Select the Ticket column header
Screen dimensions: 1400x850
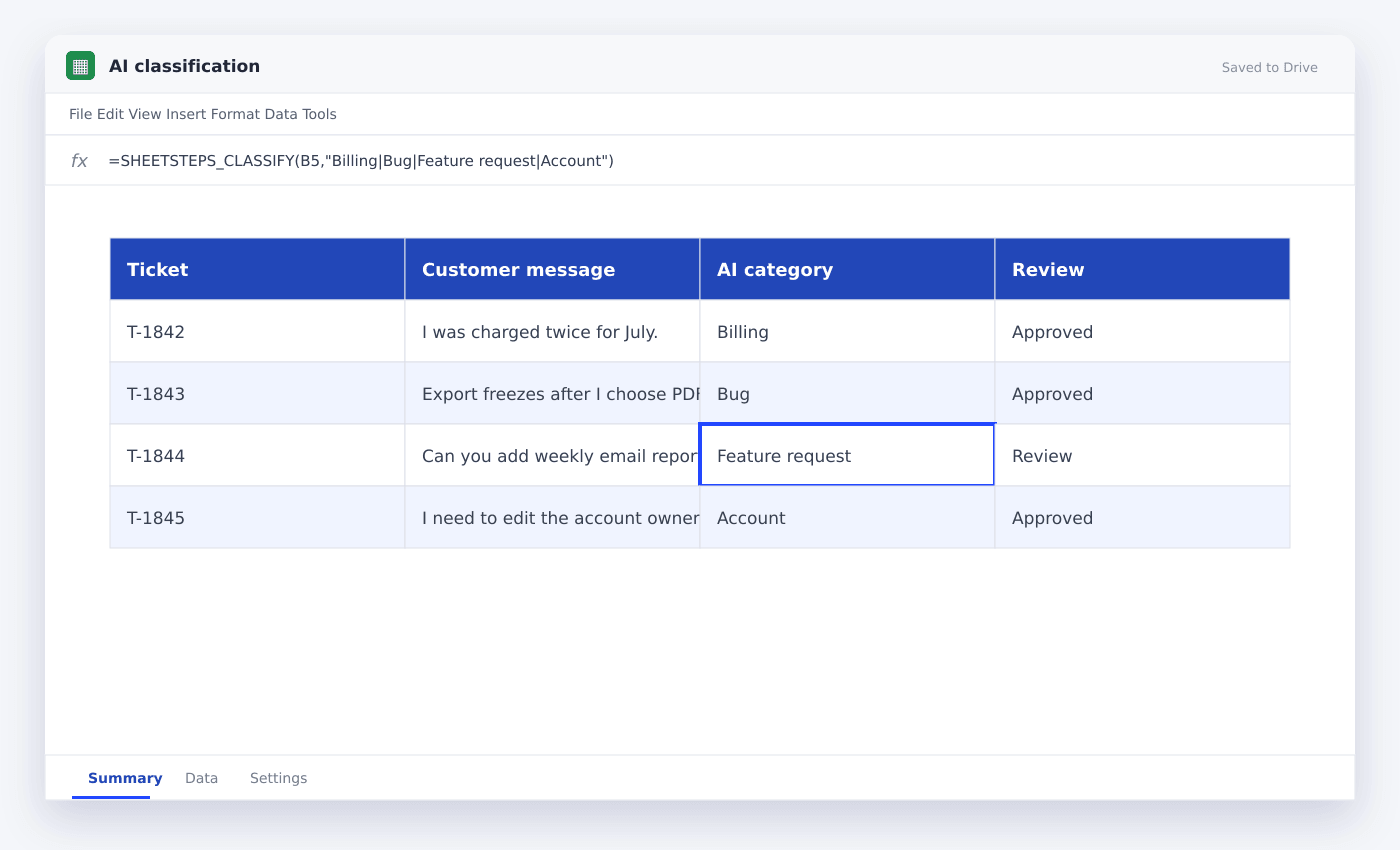(x=257, y=269)
